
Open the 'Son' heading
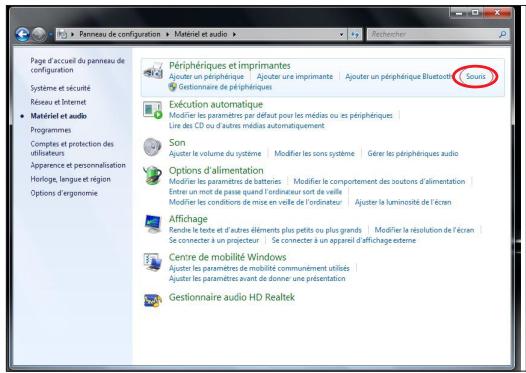[x=177, y=143]
